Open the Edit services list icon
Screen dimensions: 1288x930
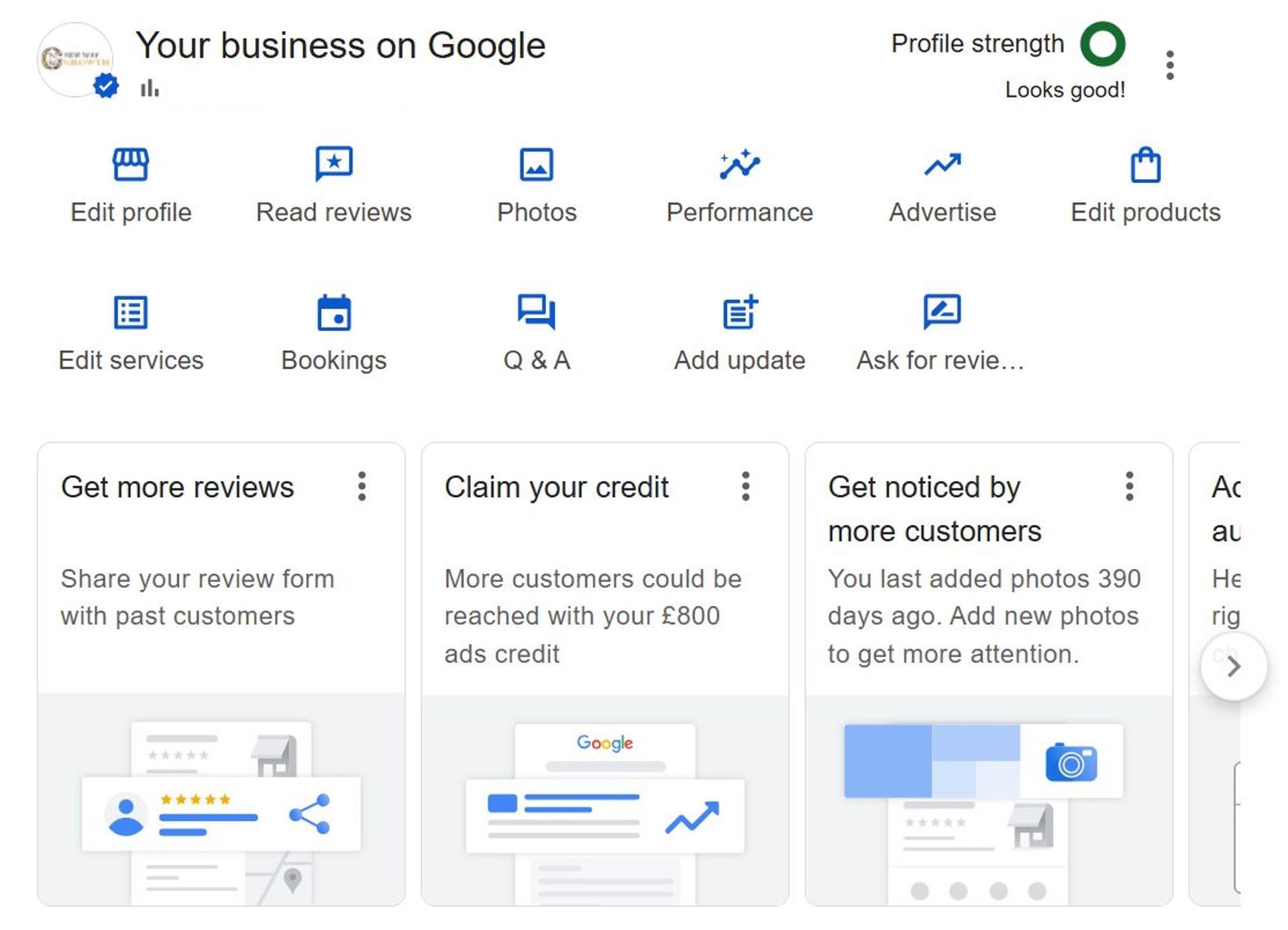131,313
